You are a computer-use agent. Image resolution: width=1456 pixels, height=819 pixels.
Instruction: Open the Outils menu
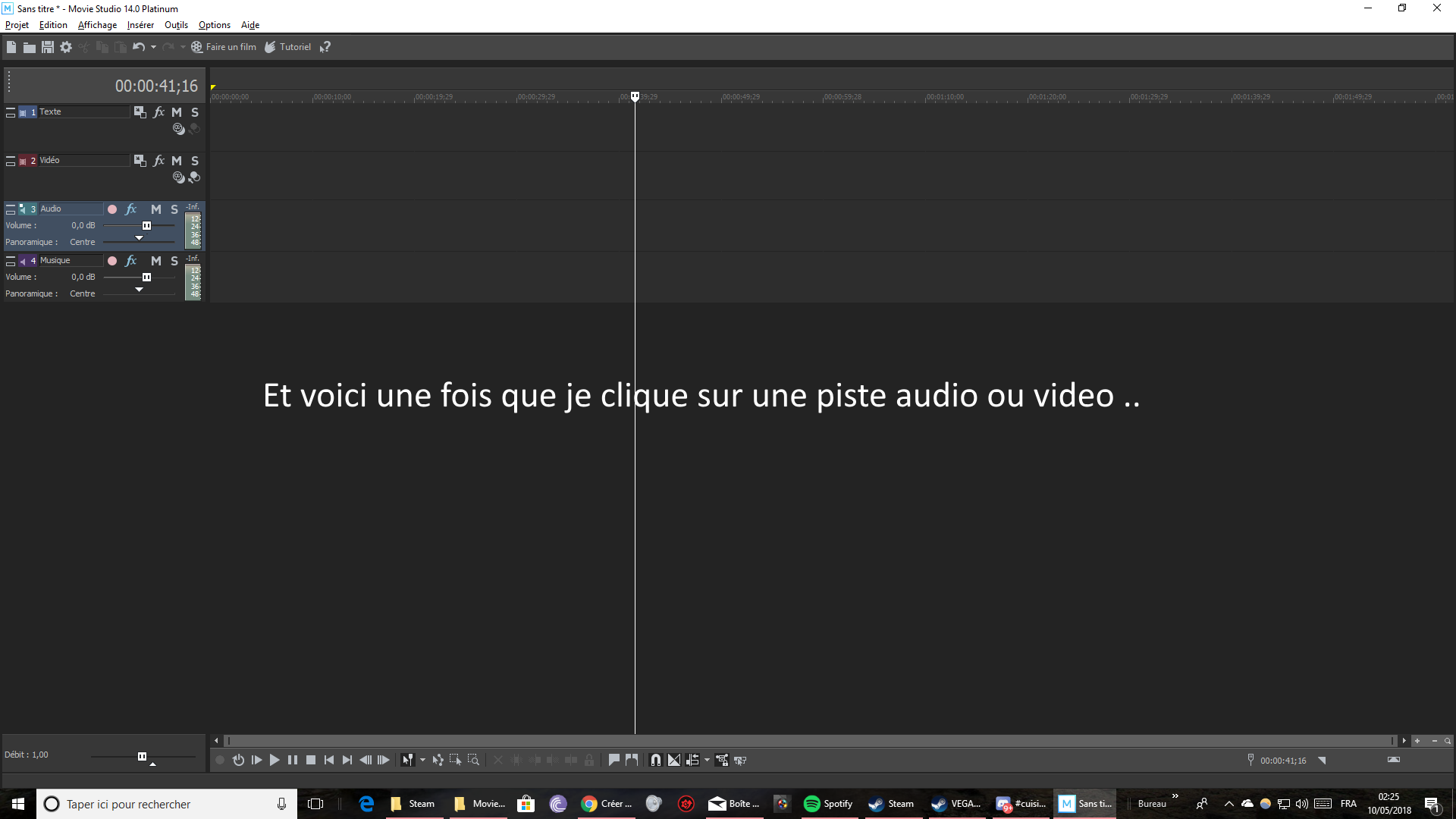coord(176,25)
